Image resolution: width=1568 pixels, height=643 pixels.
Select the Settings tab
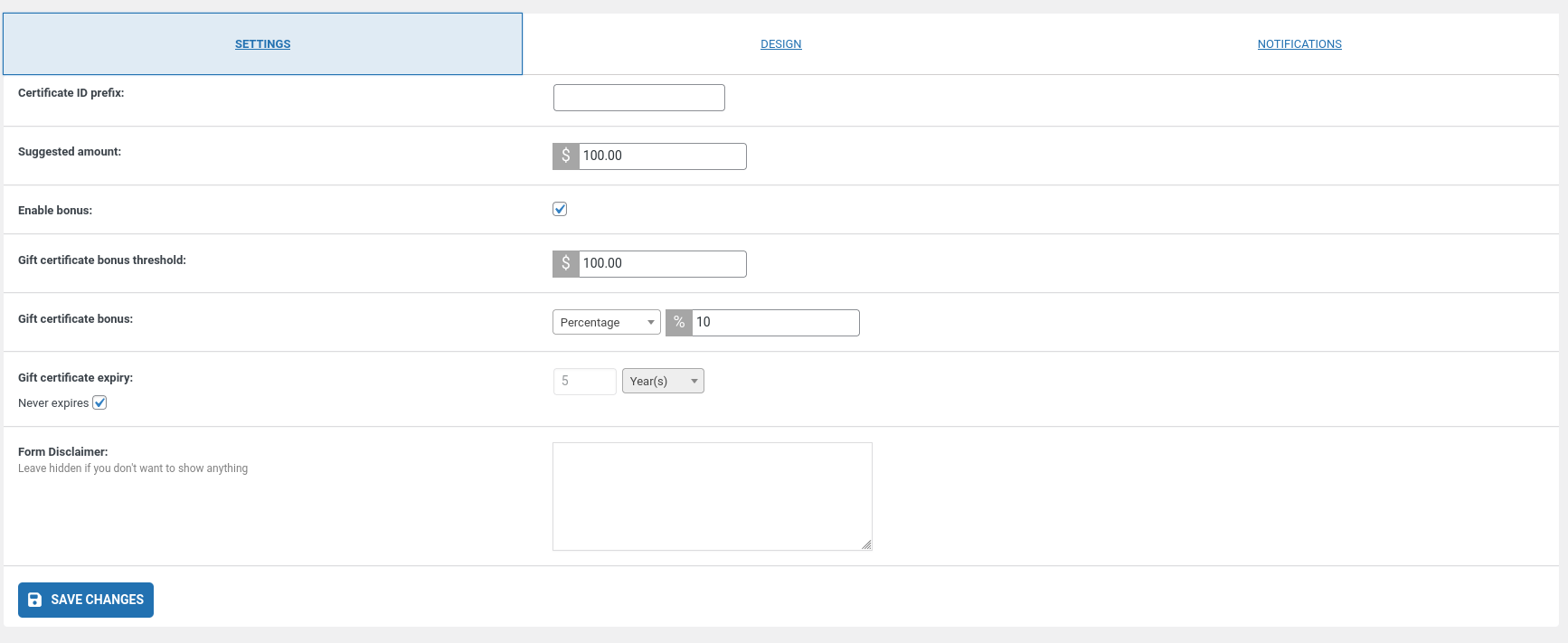click(263, 44)
